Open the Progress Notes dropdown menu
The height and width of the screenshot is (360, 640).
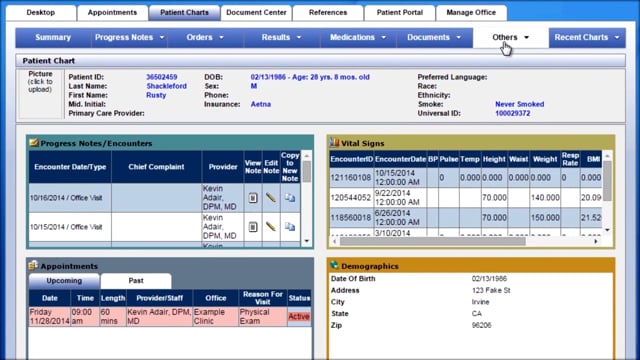(x=129, y=38)
